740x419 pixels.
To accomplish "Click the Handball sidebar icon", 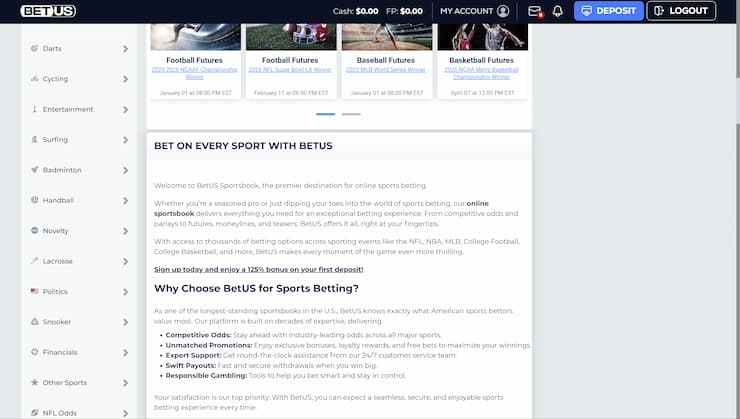I will click(34, 200).
